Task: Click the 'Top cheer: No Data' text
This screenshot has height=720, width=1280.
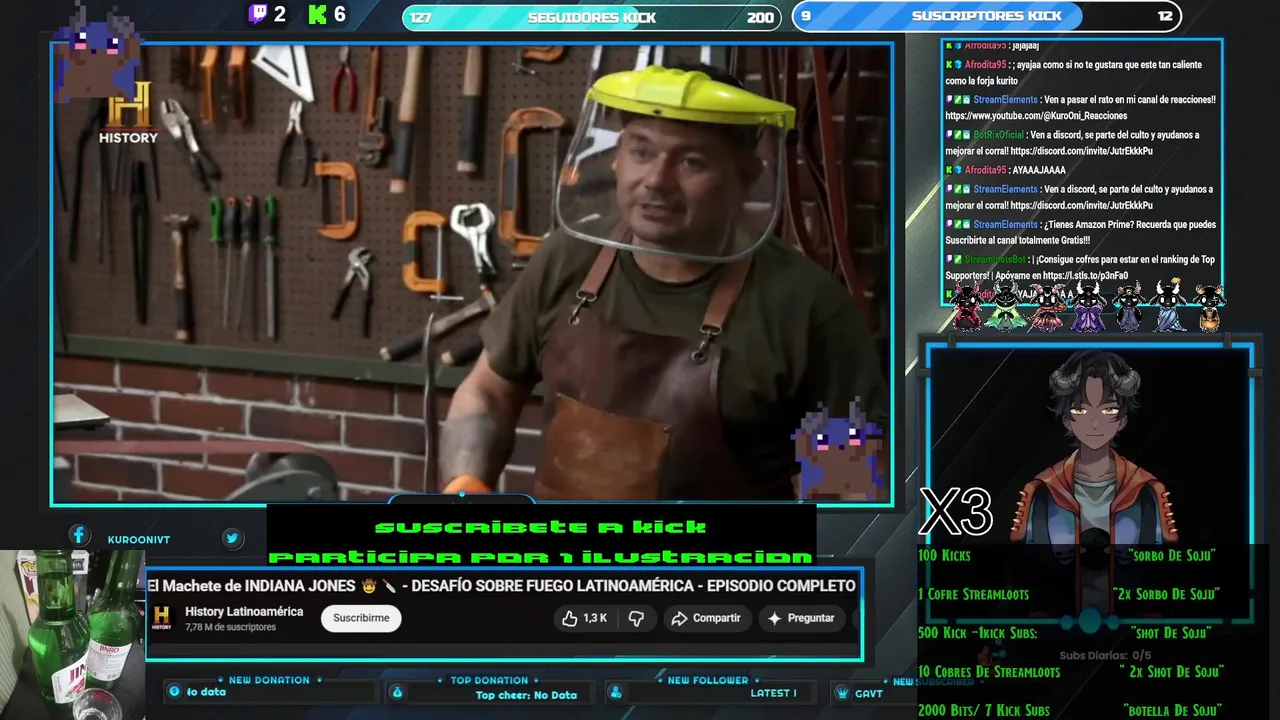Action: pyautogui.click(x=526, y=695)
